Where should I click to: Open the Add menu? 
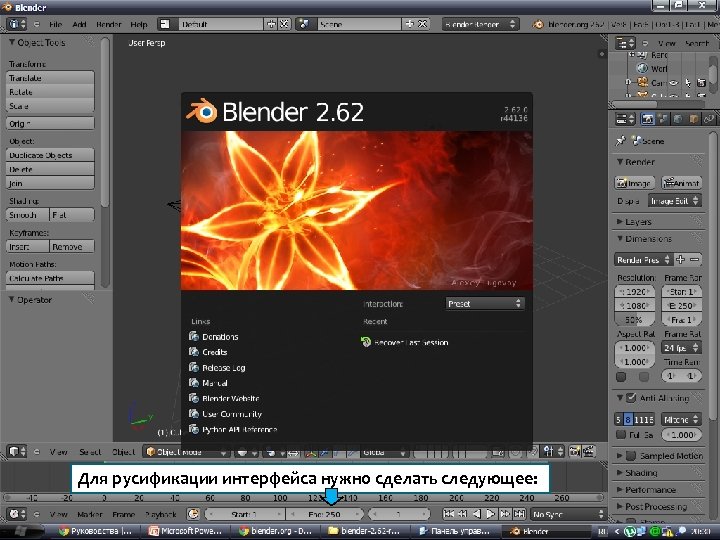click(79, 24)
